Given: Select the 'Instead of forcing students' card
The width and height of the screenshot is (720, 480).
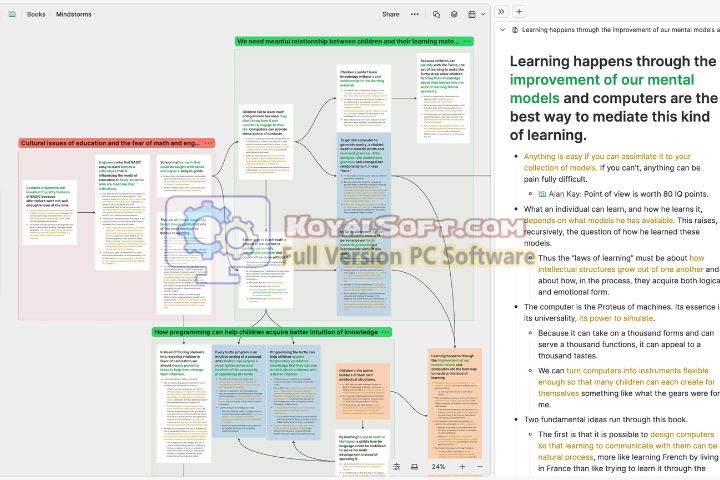Looking at the screenshot, I should [x=184, y=404].
